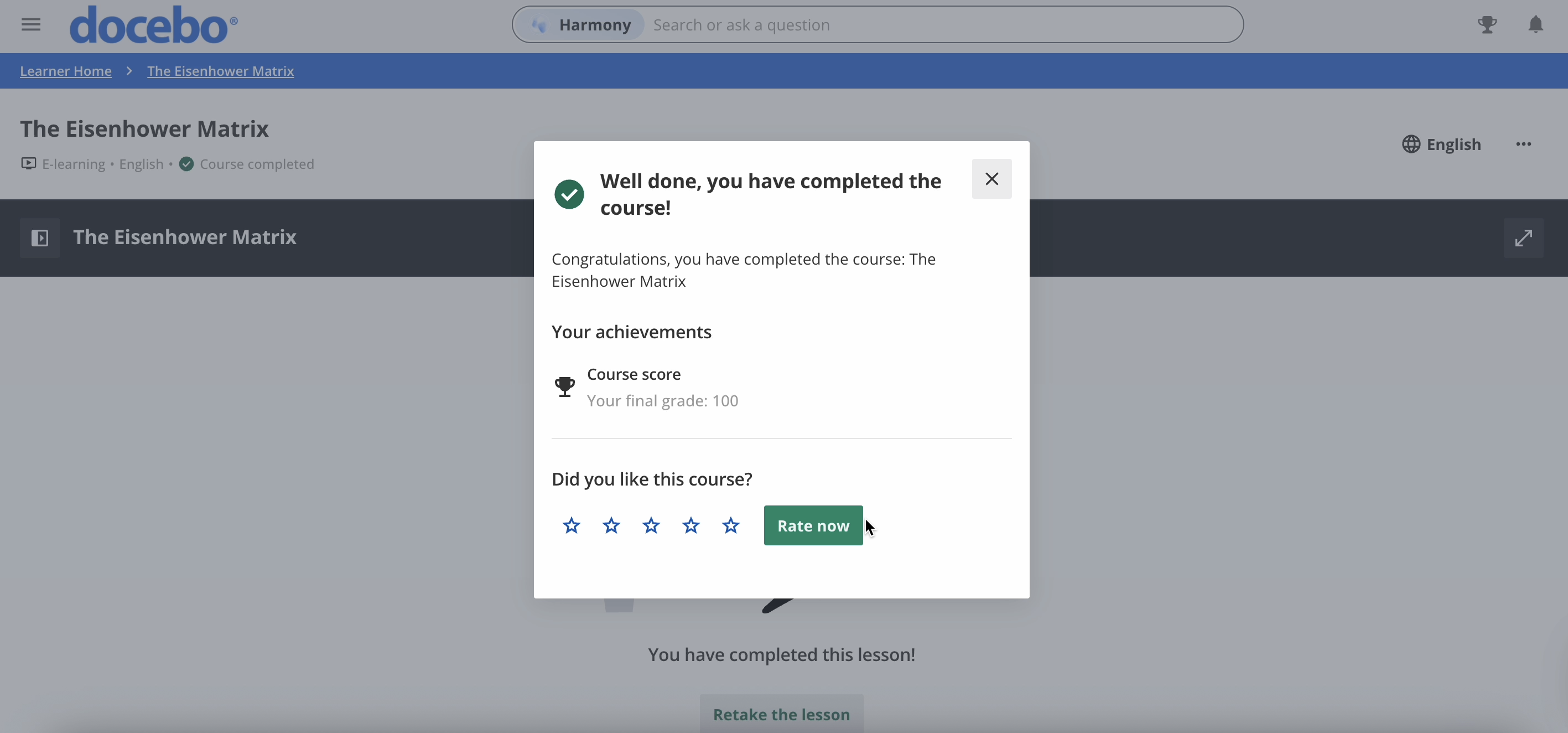Close the course completed dialog

pyautogui.click(x=991, y=179)
